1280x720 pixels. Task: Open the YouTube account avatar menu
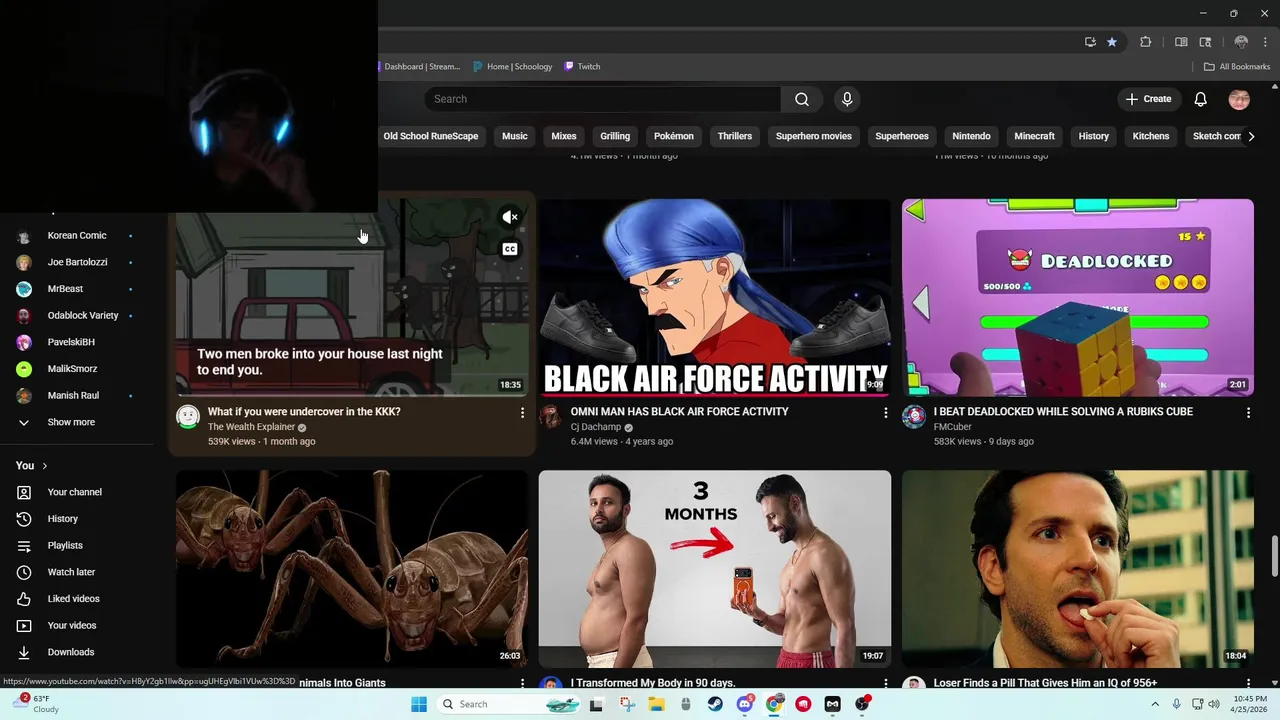(1239, 99)
